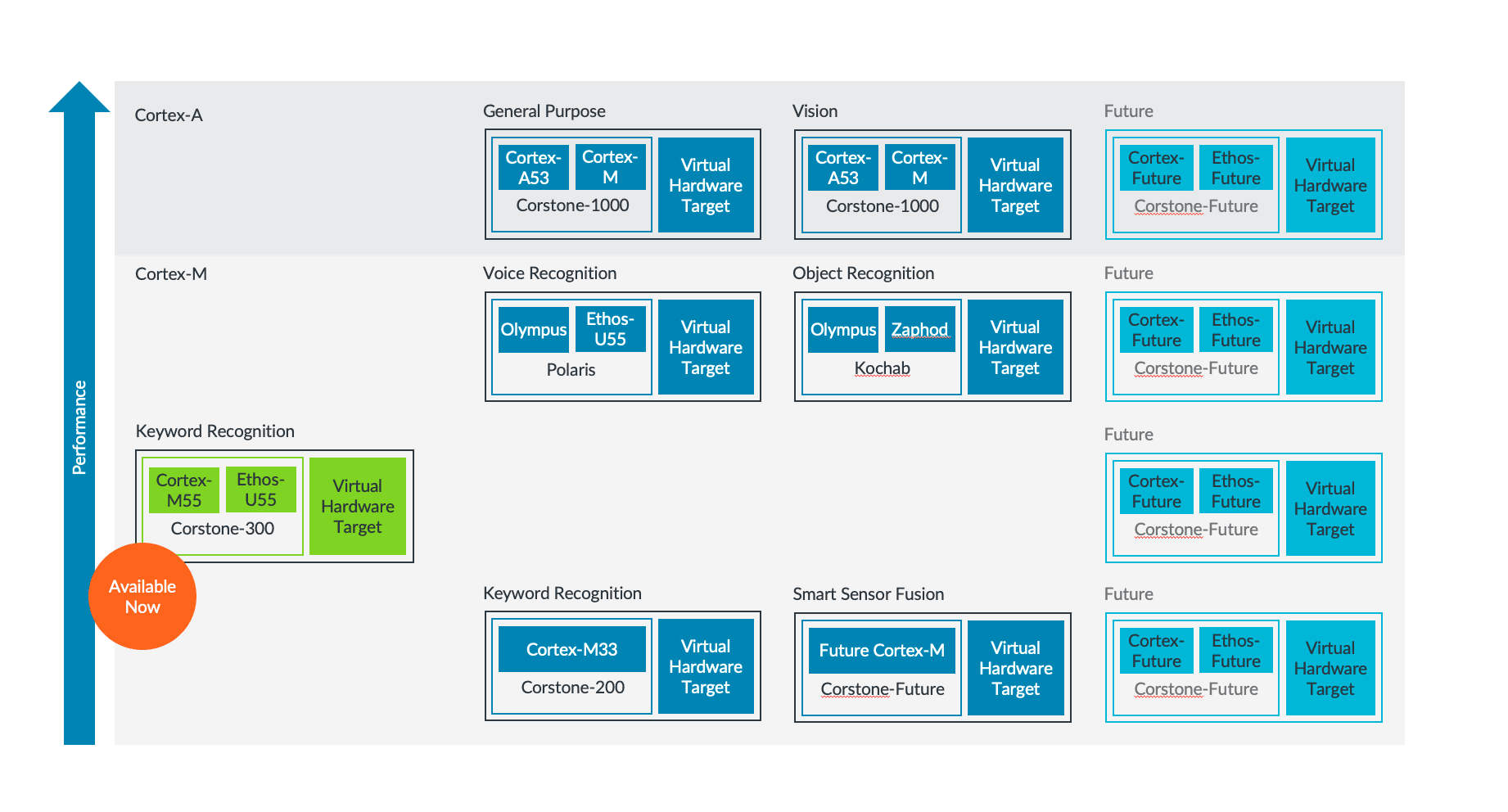Click Keyword Recognition heading above Corstone-300
Image resolution: width=1508 pixels, height=812 pixels.
click(214, 431)
